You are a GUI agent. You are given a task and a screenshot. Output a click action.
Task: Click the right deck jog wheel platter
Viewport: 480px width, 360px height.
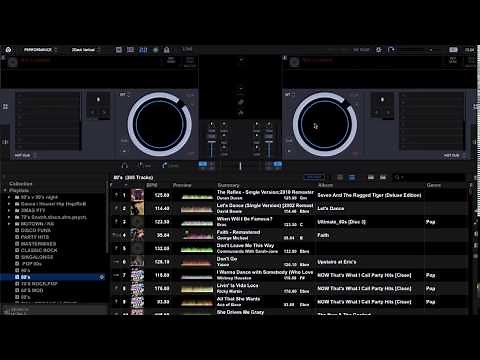[x=325, y=124]
